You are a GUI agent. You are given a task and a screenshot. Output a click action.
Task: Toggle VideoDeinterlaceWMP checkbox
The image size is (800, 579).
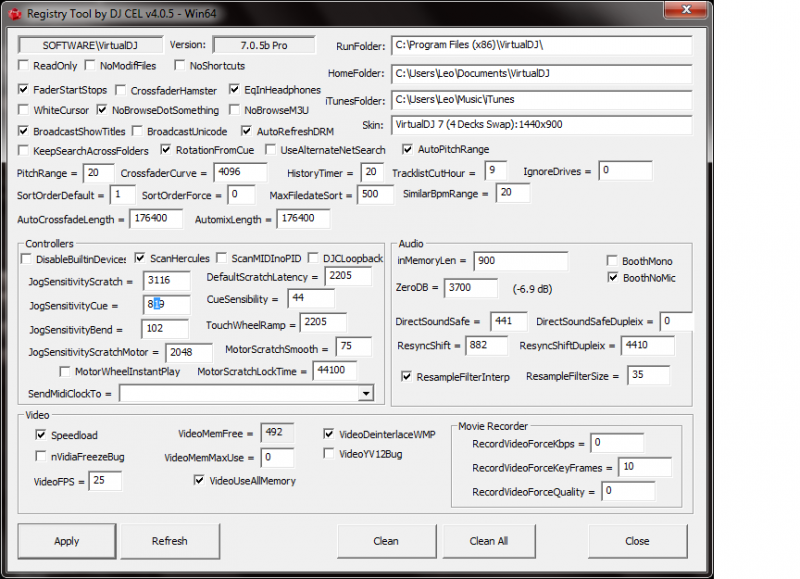click(x=329, y=434)
